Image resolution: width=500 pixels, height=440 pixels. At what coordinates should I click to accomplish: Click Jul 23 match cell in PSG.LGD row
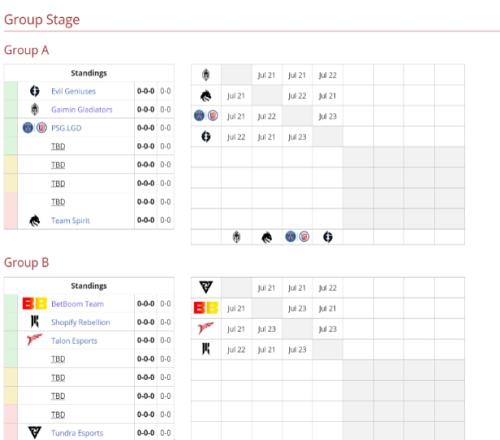tap(328, 117)
